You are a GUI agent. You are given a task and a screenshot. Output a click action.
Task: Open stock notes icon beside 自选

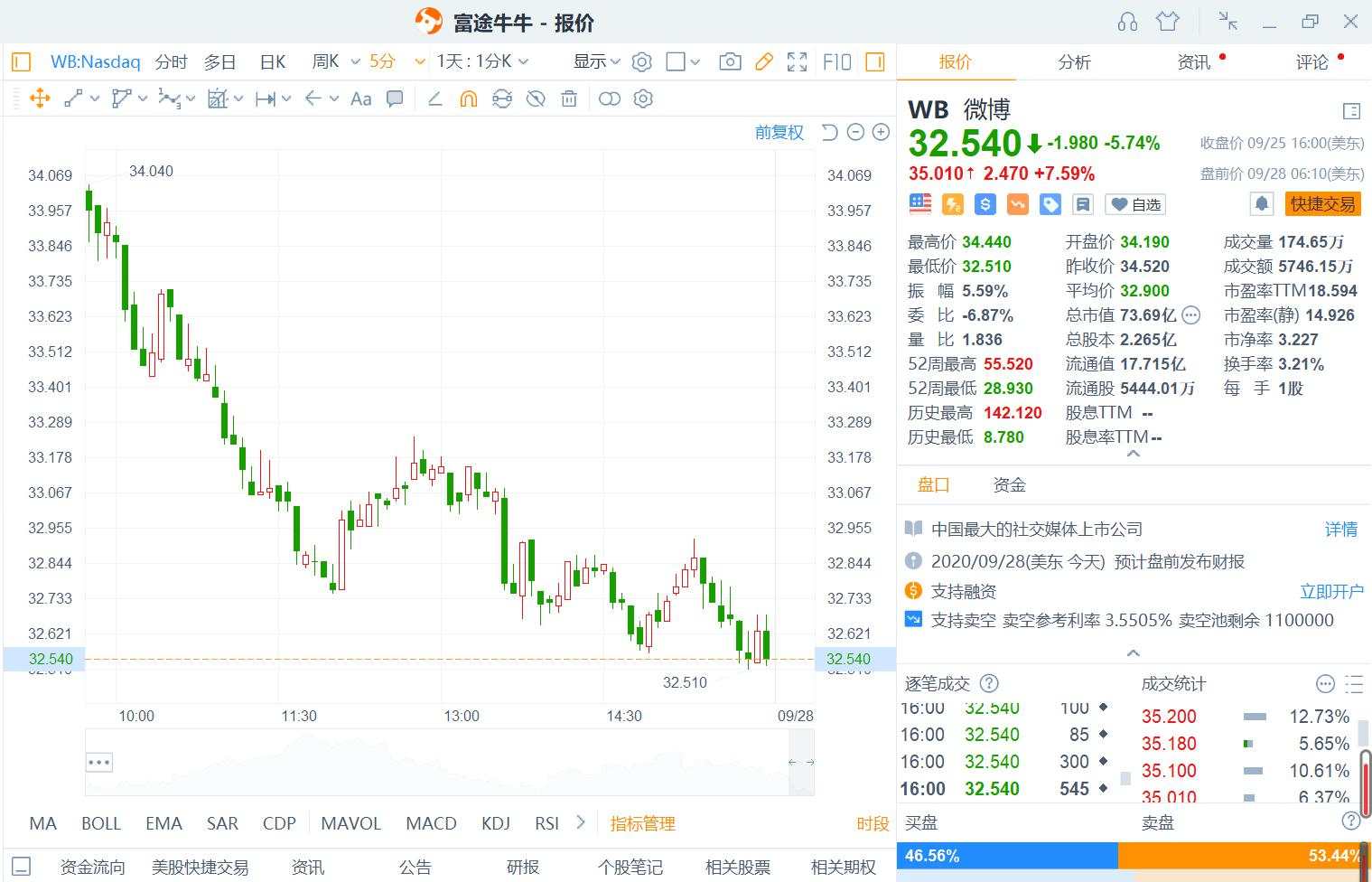[1083, 204]
